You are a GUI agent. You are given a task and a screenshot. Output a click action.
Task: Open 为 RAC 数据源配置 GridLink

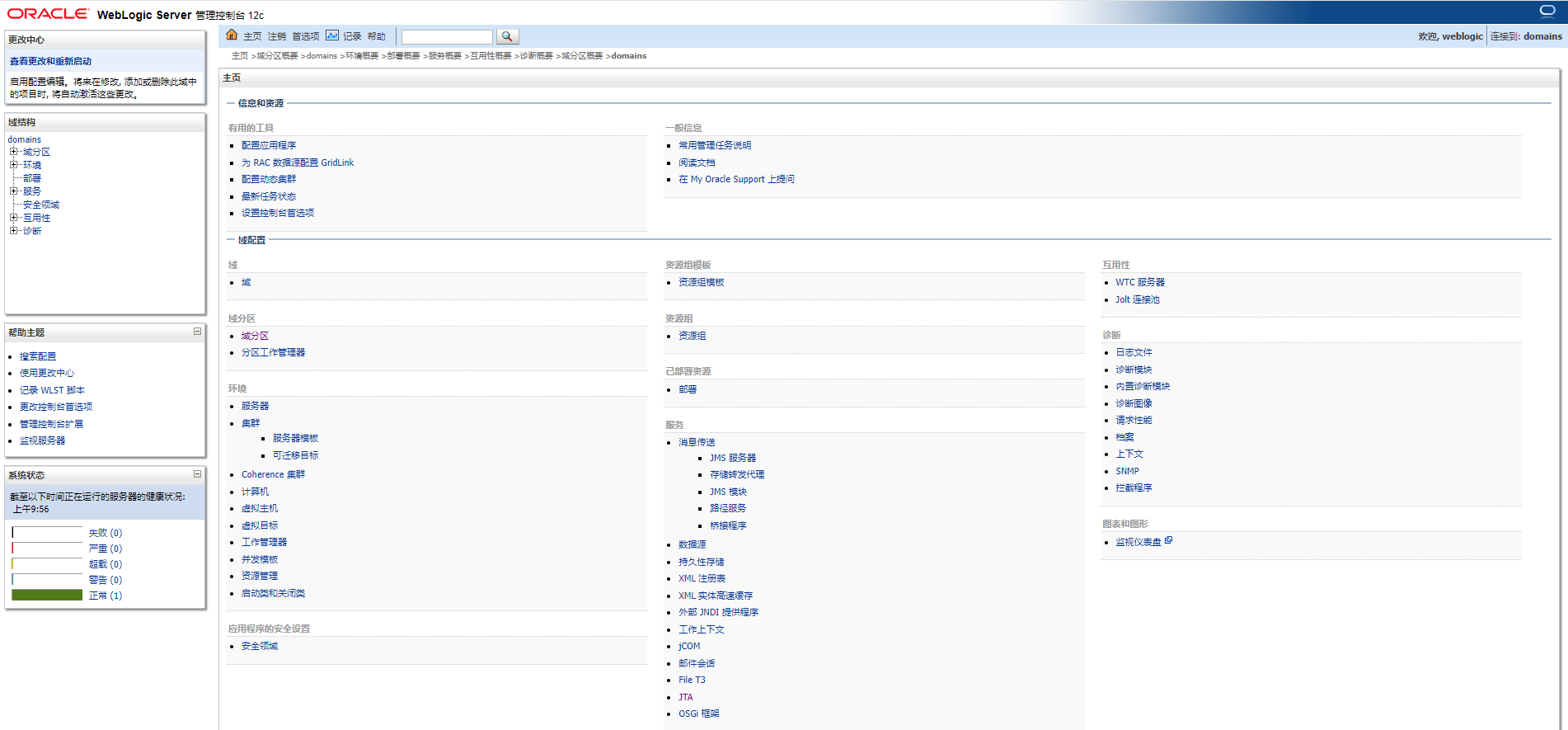[298, 162]
